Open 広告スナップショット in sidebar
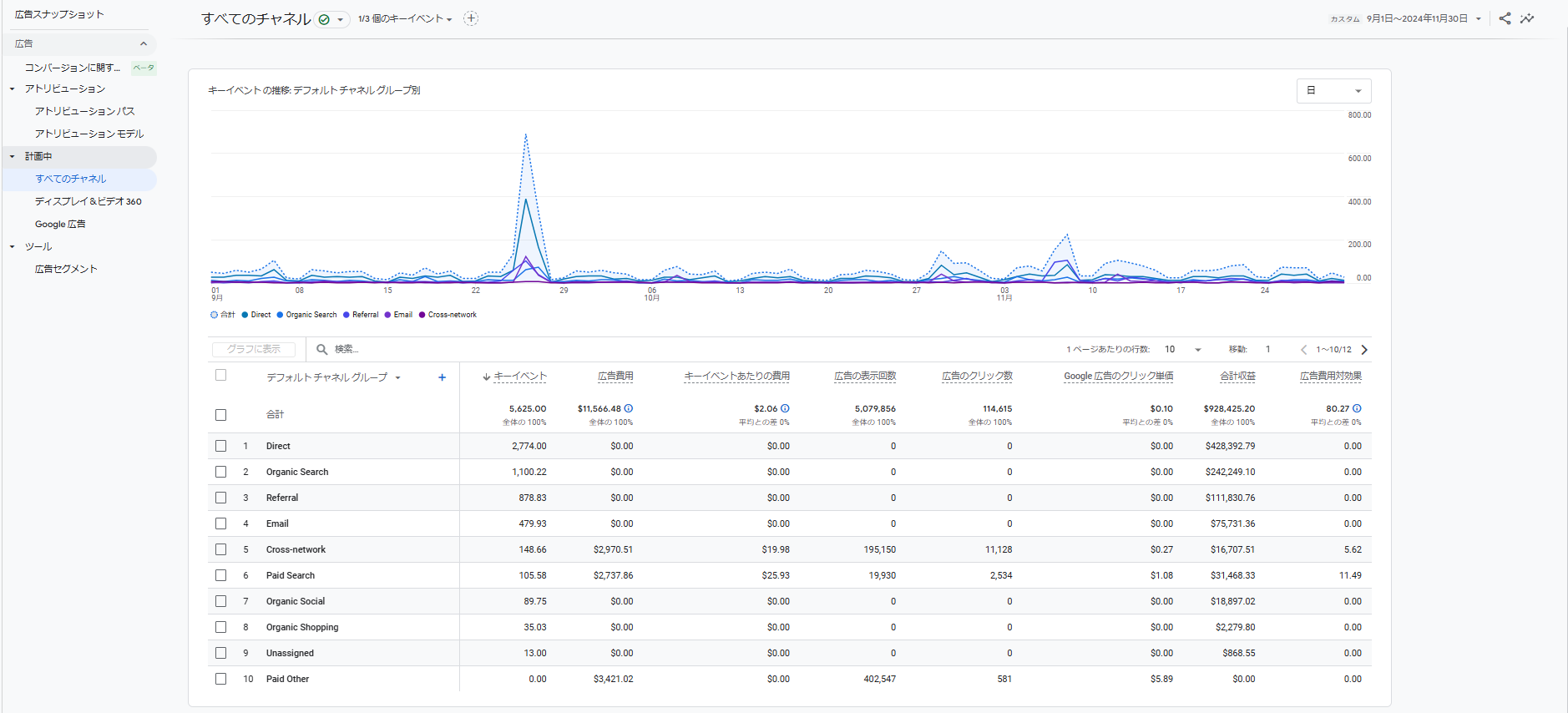The width and height of the screenshot is (1568, 713). click(x=59, y=14)
